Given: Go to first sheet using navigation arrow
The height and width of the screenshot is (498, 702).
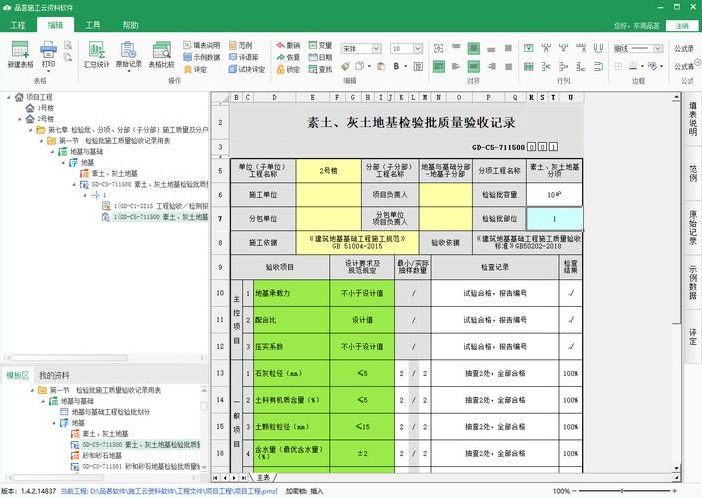Looking at the screenshot, I should click(x=216, y=478).
